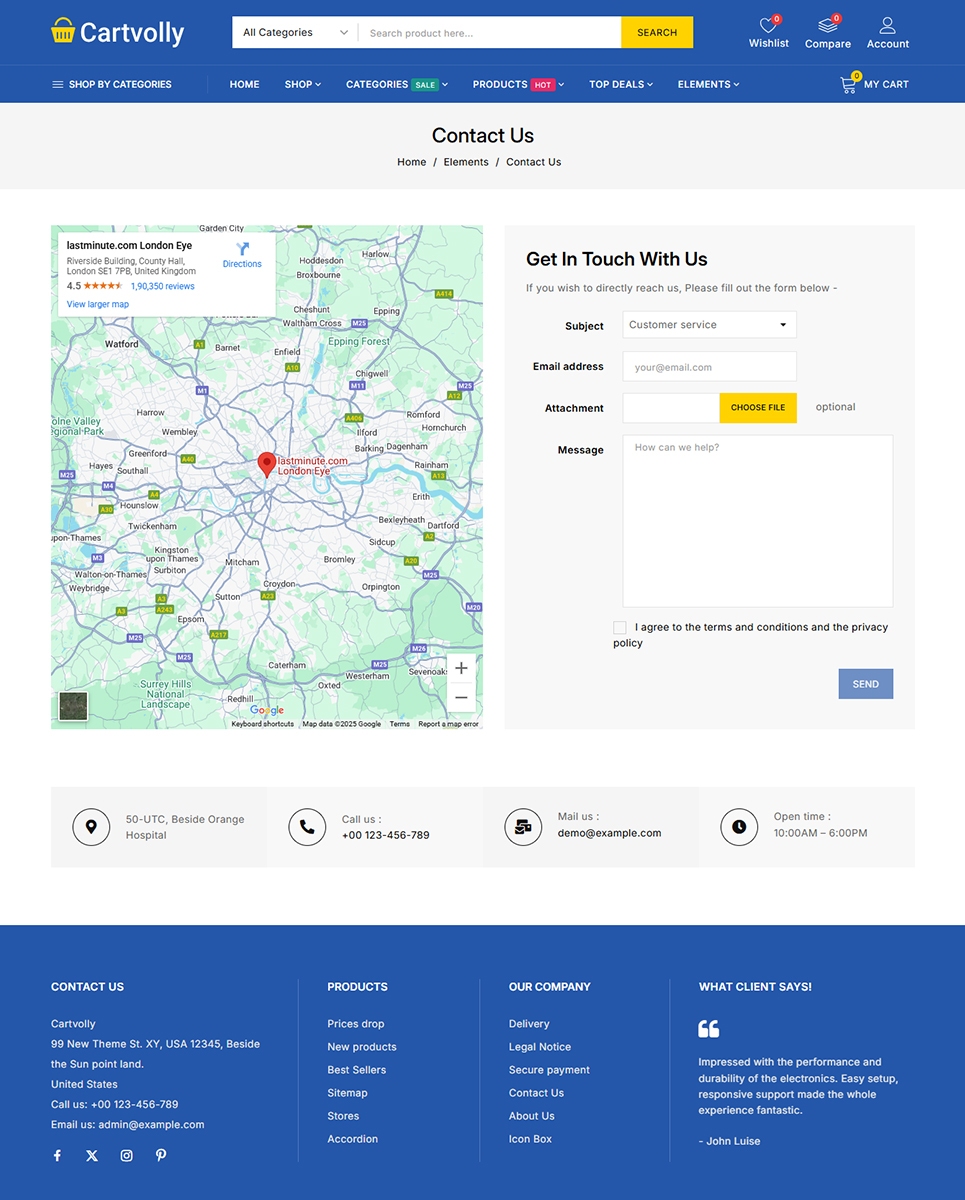Agree to terms and privacy policy checkbox
The image size is (965, 1200).
(x=620, y=627)
